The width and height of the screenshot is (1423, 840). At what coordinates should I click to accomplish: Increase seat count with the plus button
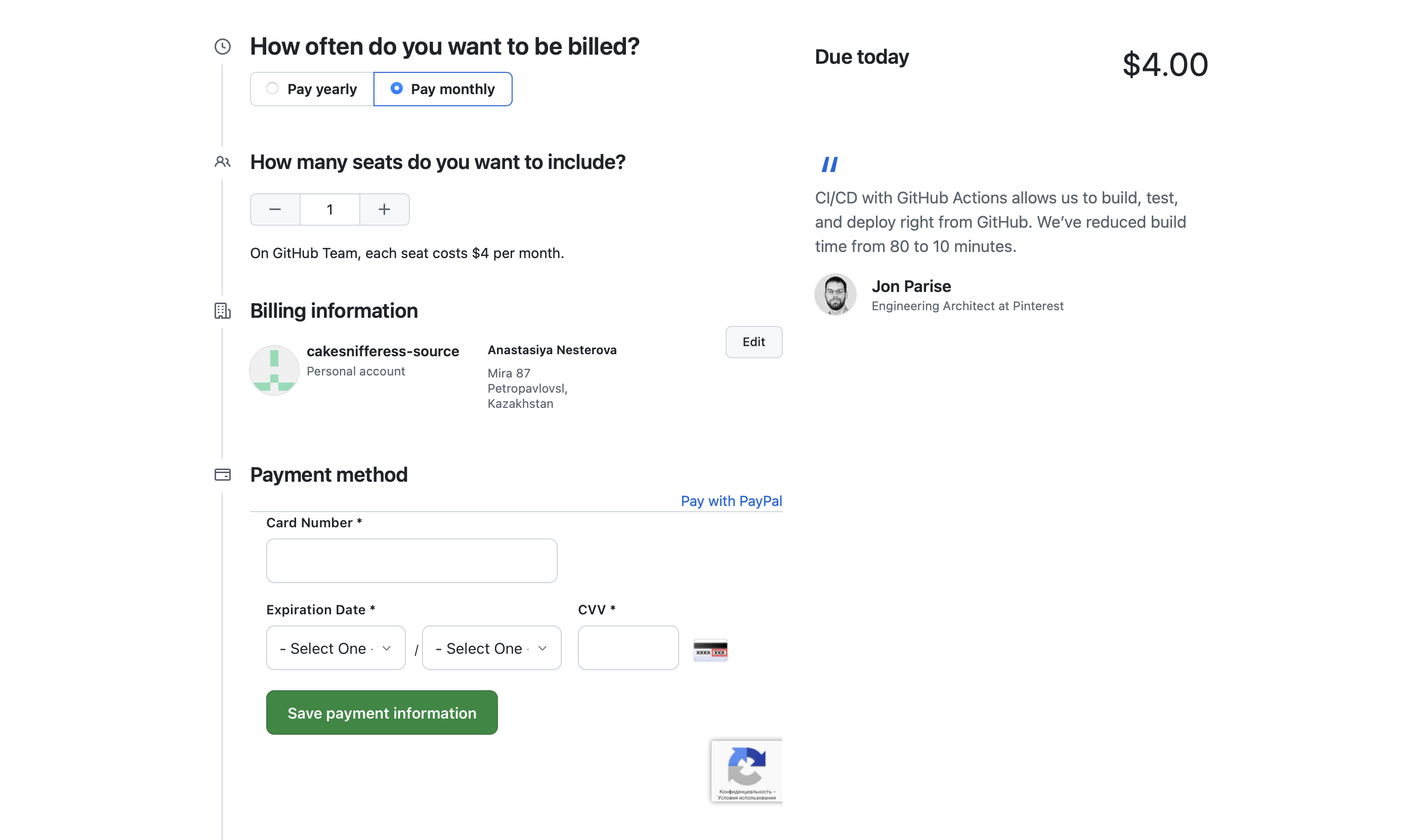[x=384, y=209]
